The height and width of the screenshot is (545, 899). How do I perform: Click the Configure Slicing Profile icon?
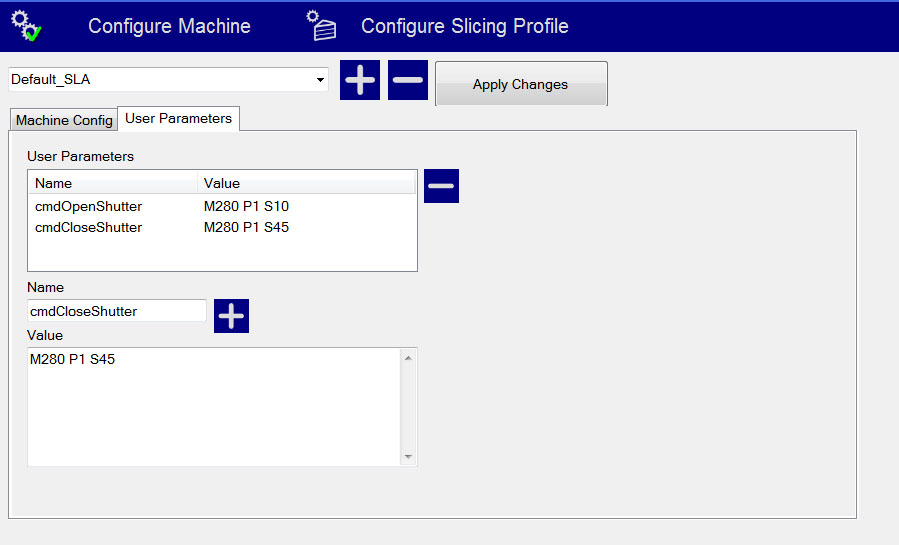coord(322,26)
